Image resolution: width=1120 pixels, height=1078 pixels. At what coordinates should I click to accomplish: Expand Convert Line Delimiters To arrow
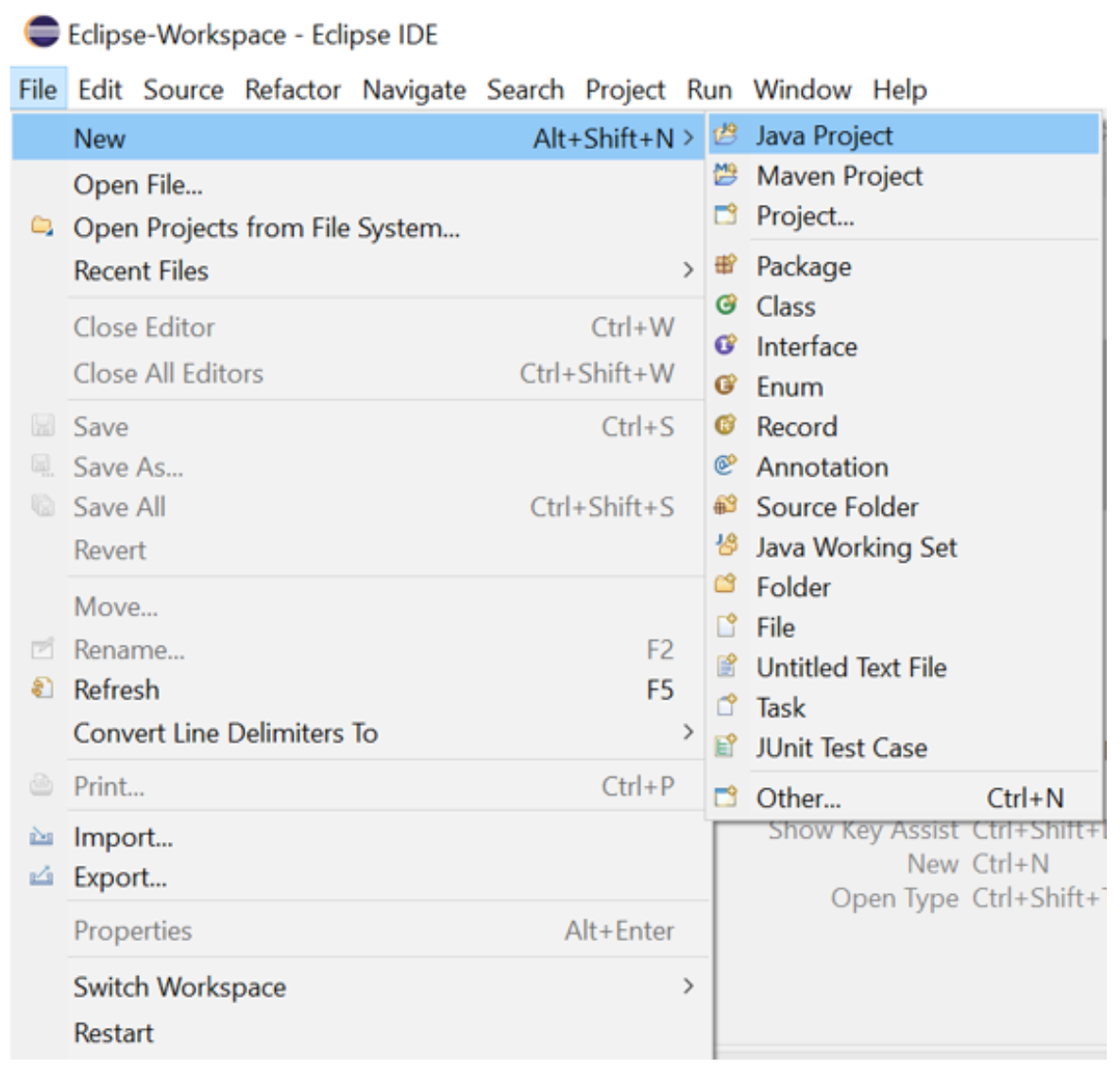(688, 733)
